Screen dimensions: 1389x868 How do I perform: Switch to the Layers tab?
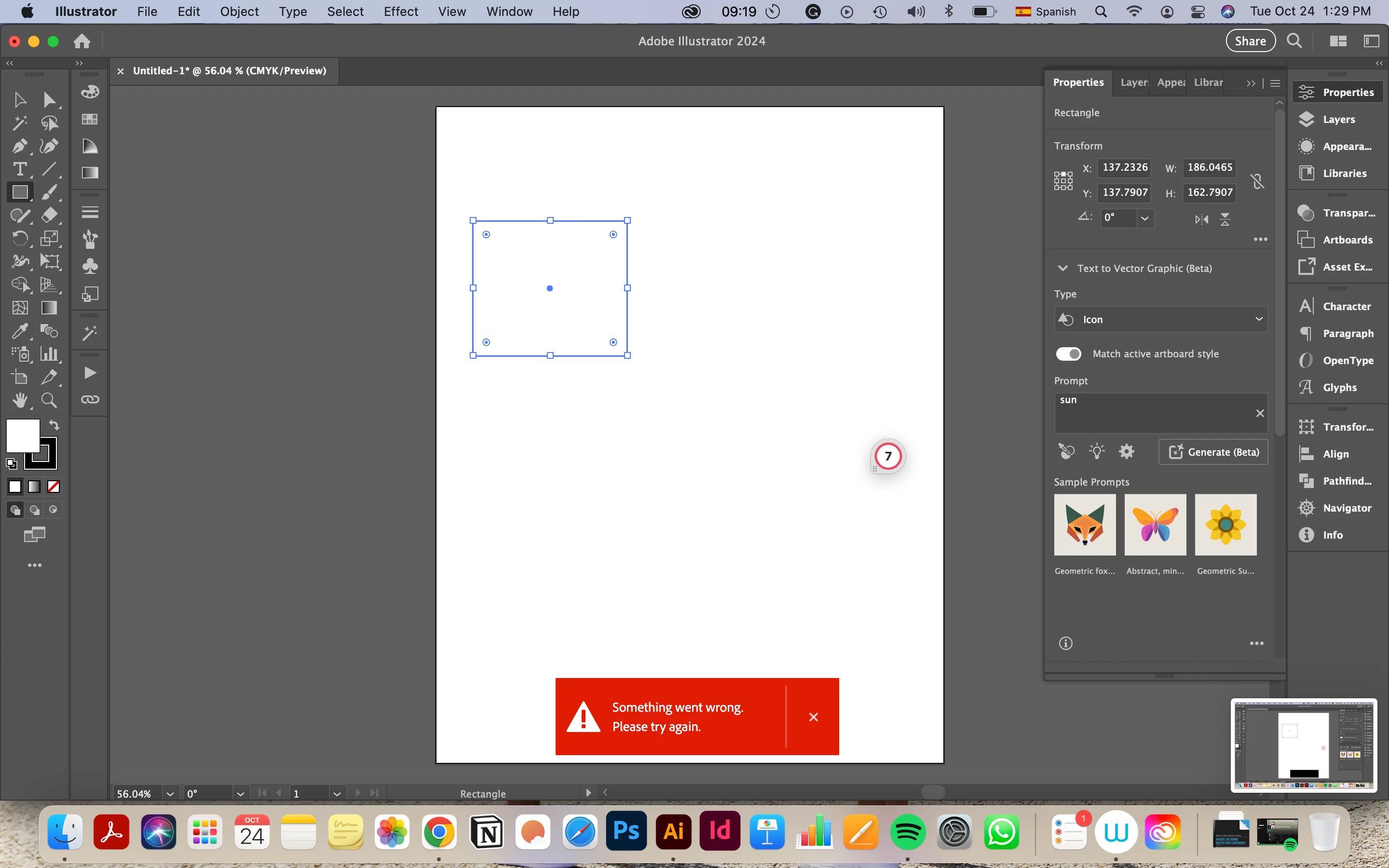(1133, 82)
